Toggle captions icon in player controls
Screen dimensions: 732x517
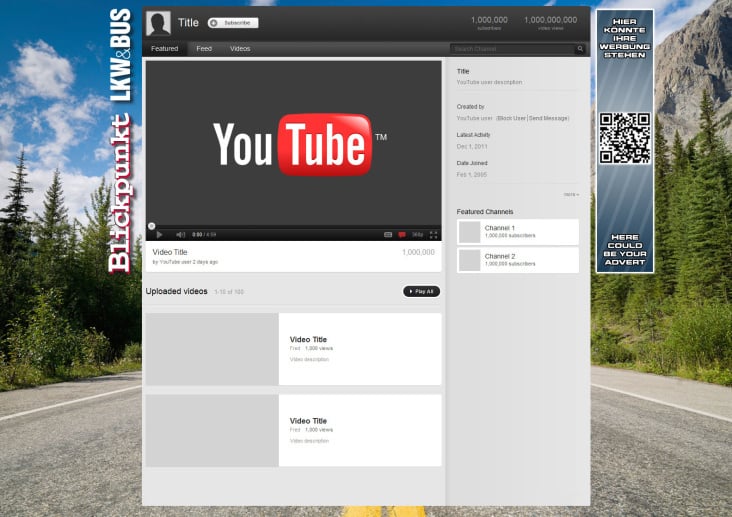pos(388,234)
